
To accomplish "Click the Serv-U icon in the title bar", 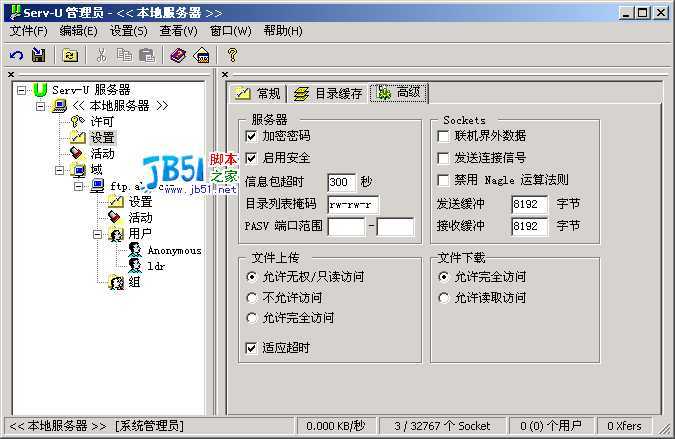I will (15, 12).
